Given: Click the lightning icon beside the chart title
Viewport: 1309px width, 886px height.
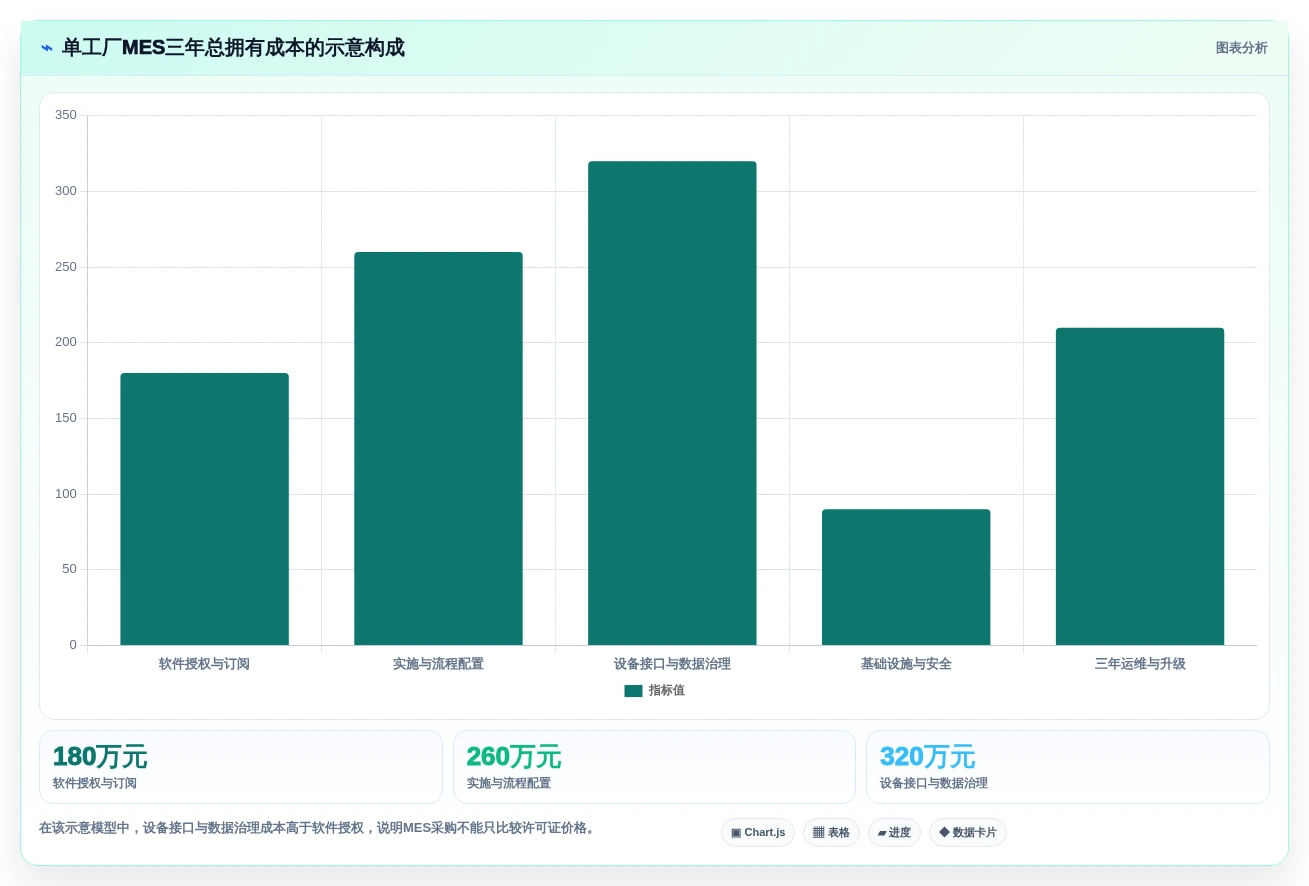Looking at the screenshot, I should (47, 48).
